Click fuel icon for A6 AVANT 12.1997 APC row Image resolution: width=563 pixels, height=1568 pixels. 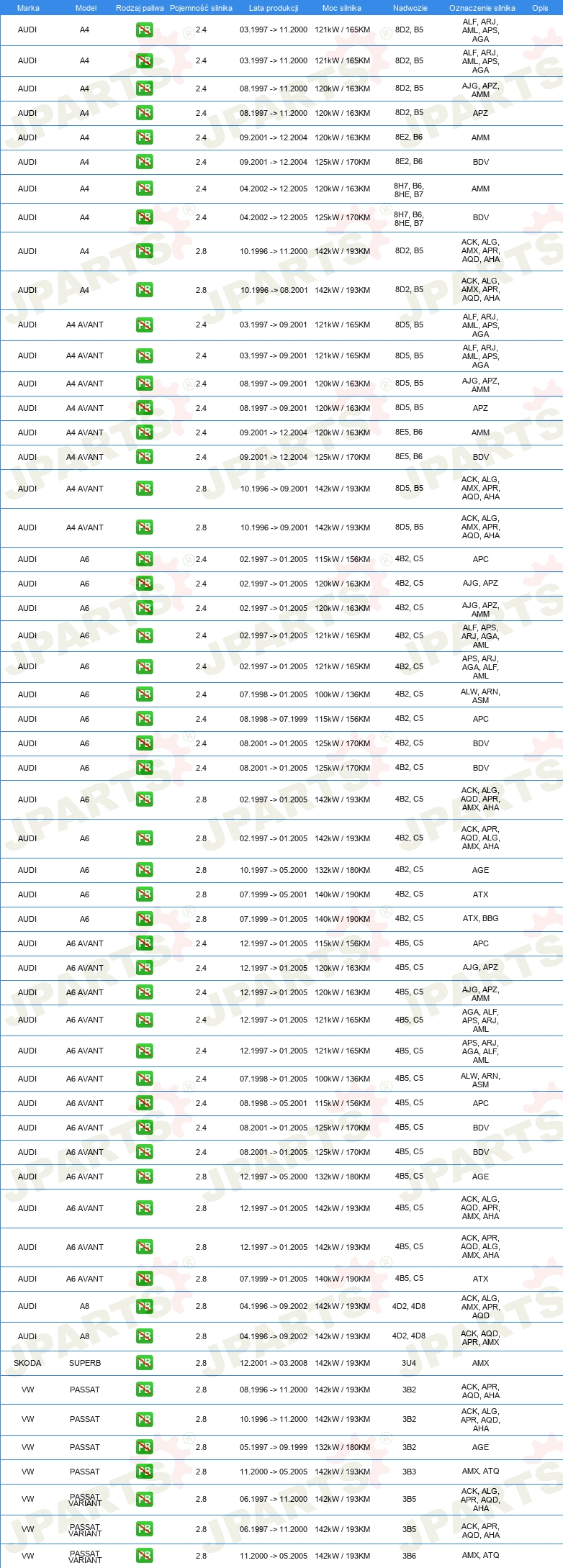tap(145, 943)
